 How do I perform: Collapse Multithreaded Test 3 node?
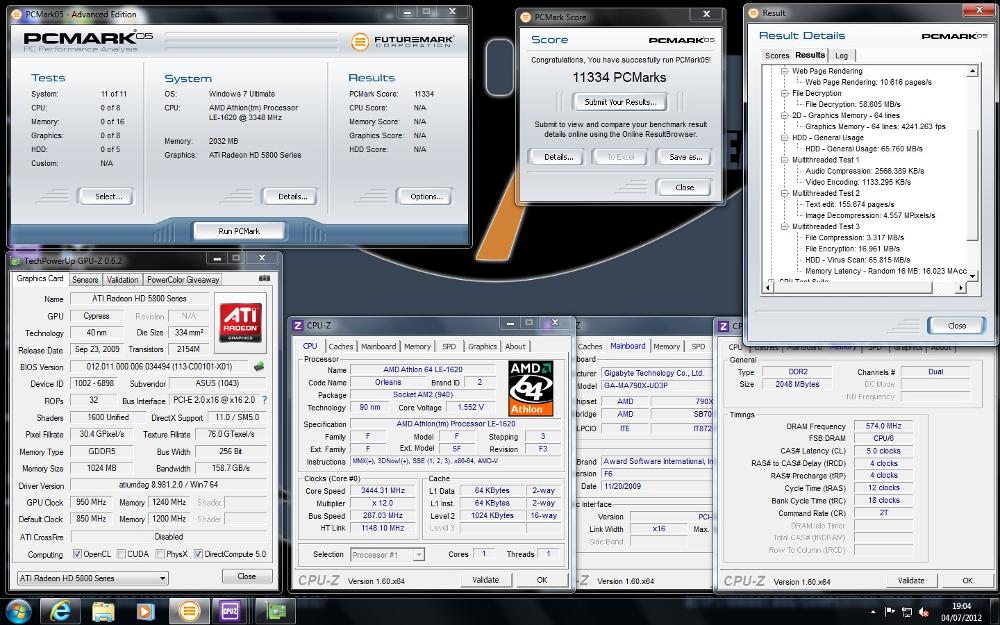click(785, 226)
